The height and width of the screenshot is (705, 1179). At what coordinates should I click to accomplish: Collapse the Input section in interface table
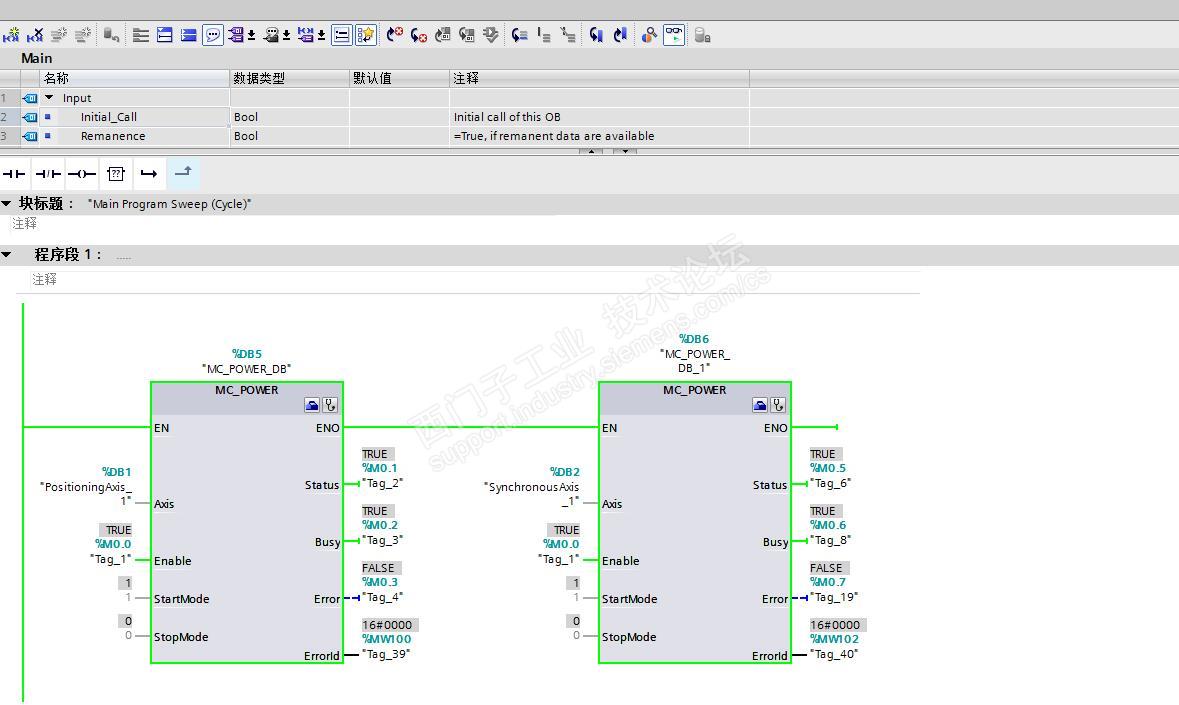[49, 98]
